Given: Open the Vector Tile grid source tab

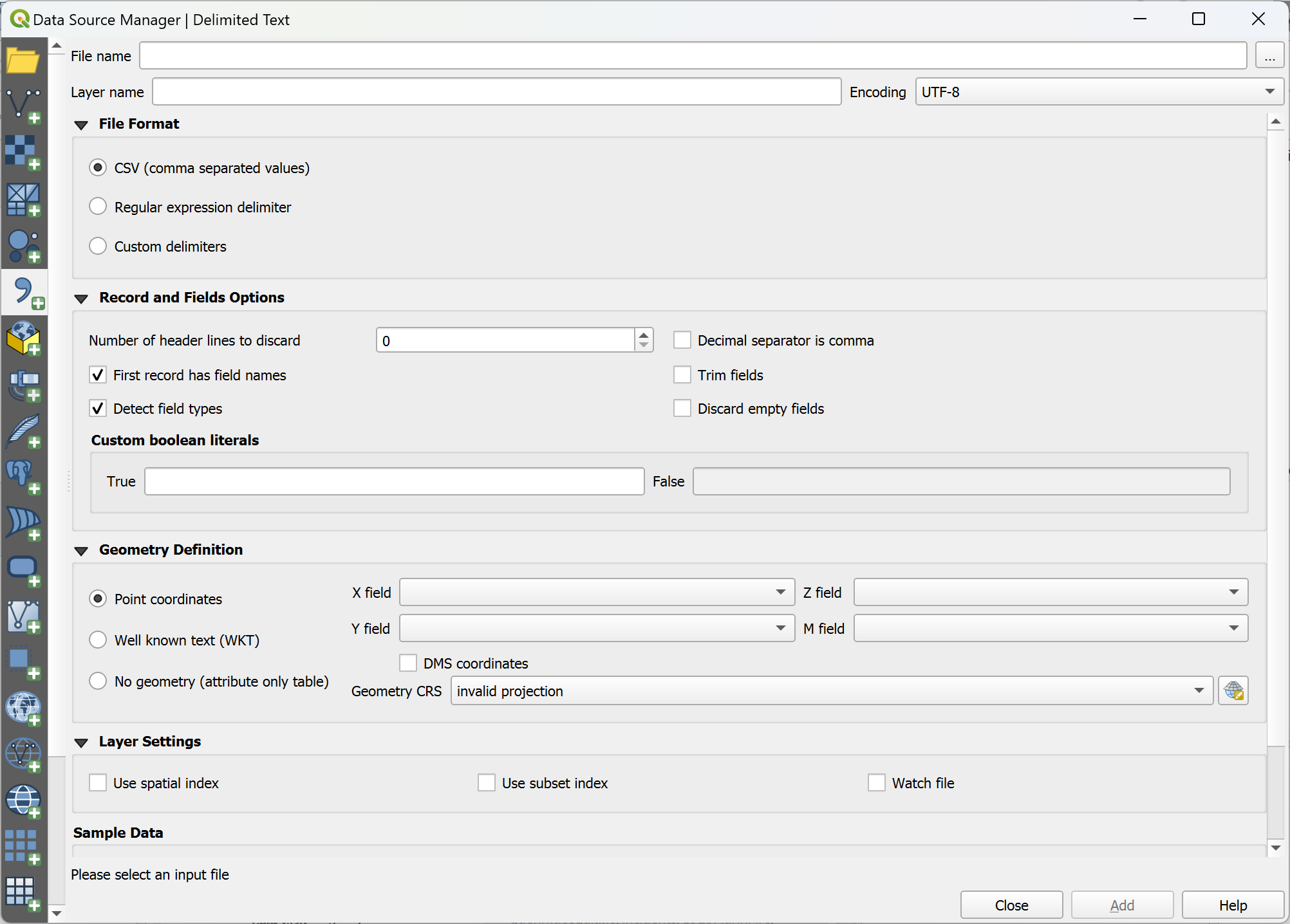Looking at the screenshot, I should pyautogui.click(x=24, y=894).
